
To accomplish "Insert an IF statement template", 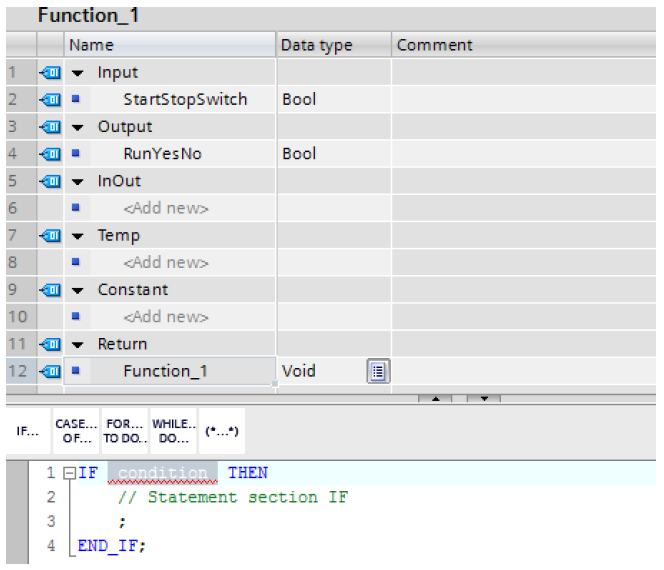I will tap(28, 431).
